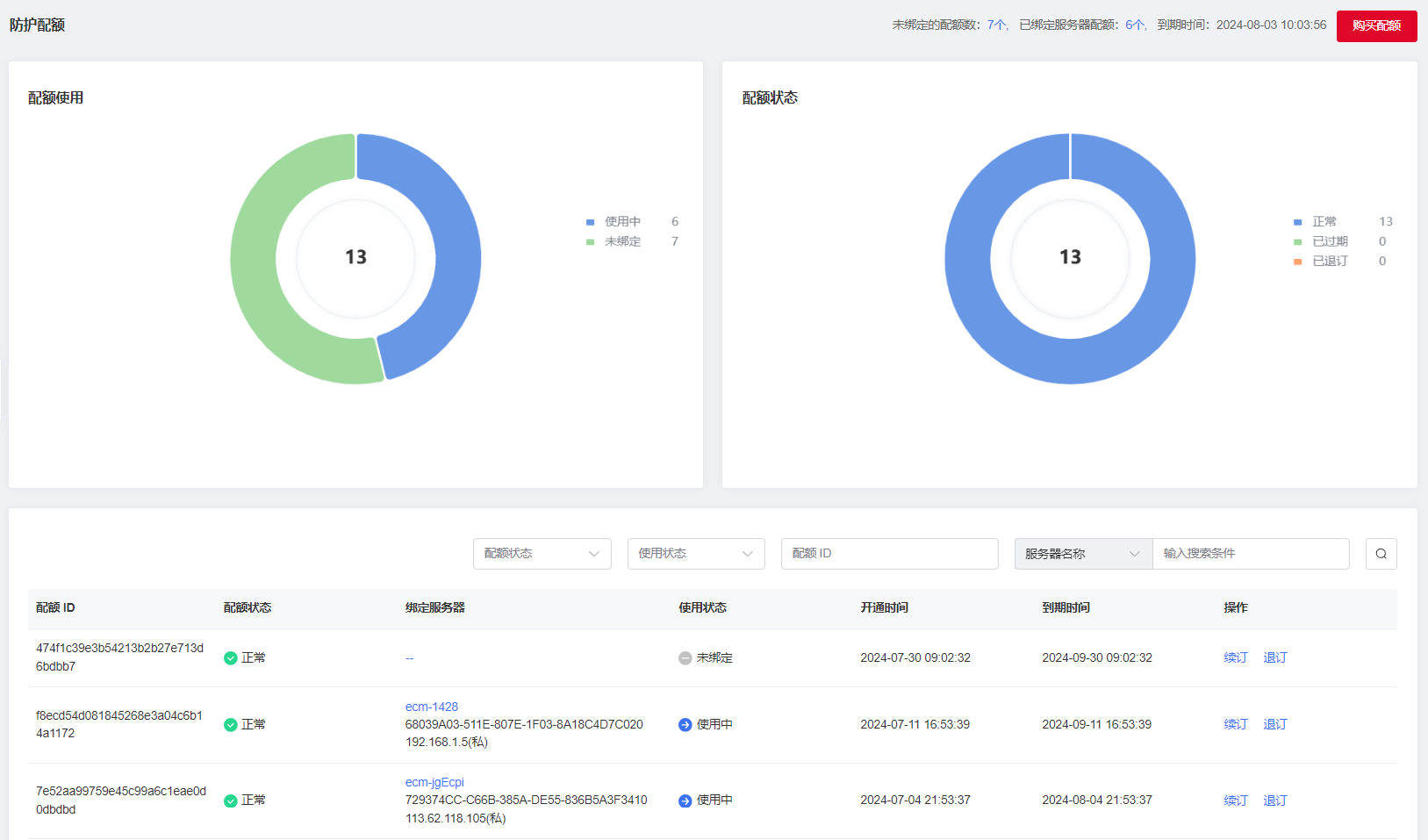The width and height of the screenshot is (1428, 840).
Task: Click expiry time 2024-09-11 16:53:39
Action: 1097,724
